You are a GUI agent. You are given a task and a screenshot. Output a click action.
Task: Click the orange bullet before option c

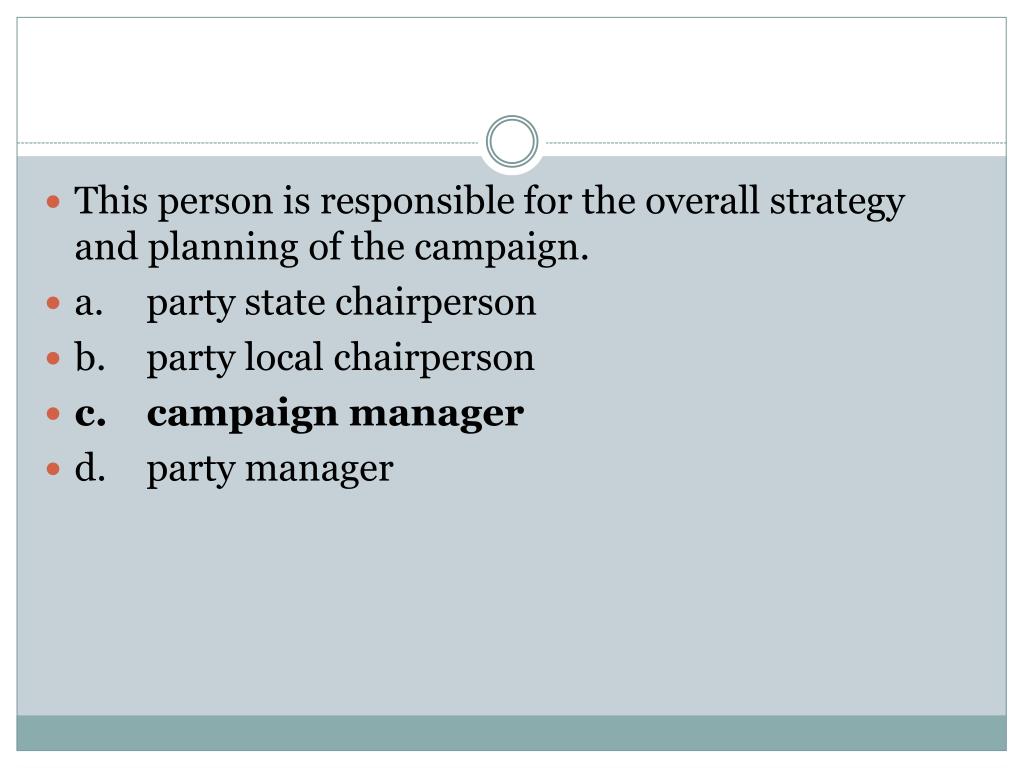coord(54,414)
